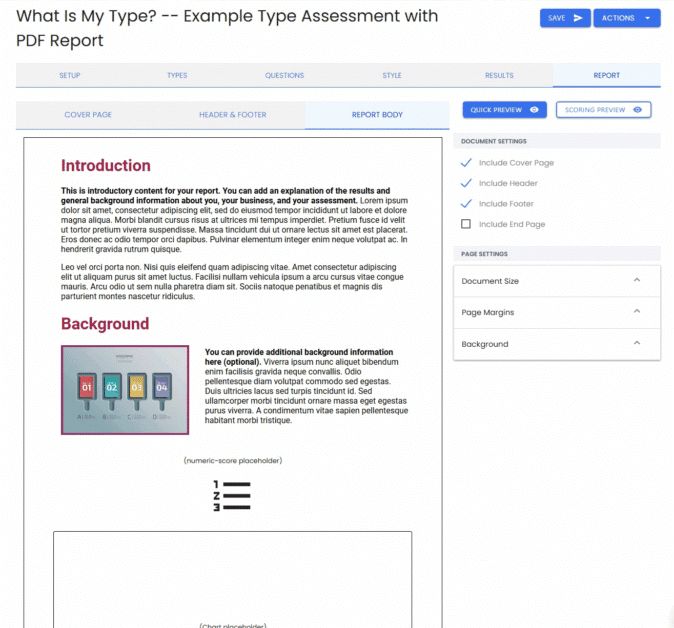Select the Cover Page sub-tab
This screenshot has height=628, width=674.
tap(88, 115)
